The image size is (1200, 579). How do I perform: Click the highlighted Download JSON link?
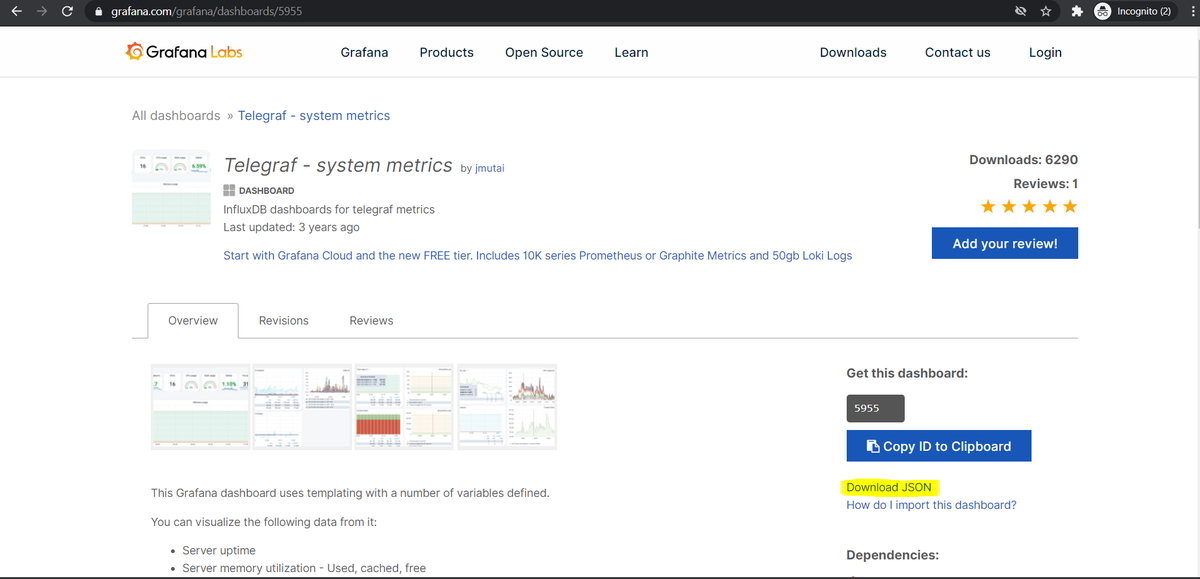pyautogui.click(x=888, y=487)
